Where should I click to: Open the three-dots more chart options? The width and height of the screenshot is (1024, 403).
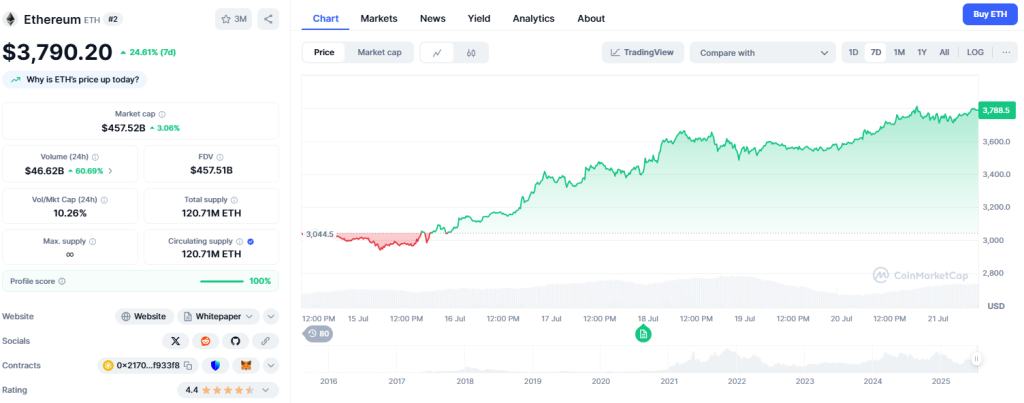pos(1005,52)
